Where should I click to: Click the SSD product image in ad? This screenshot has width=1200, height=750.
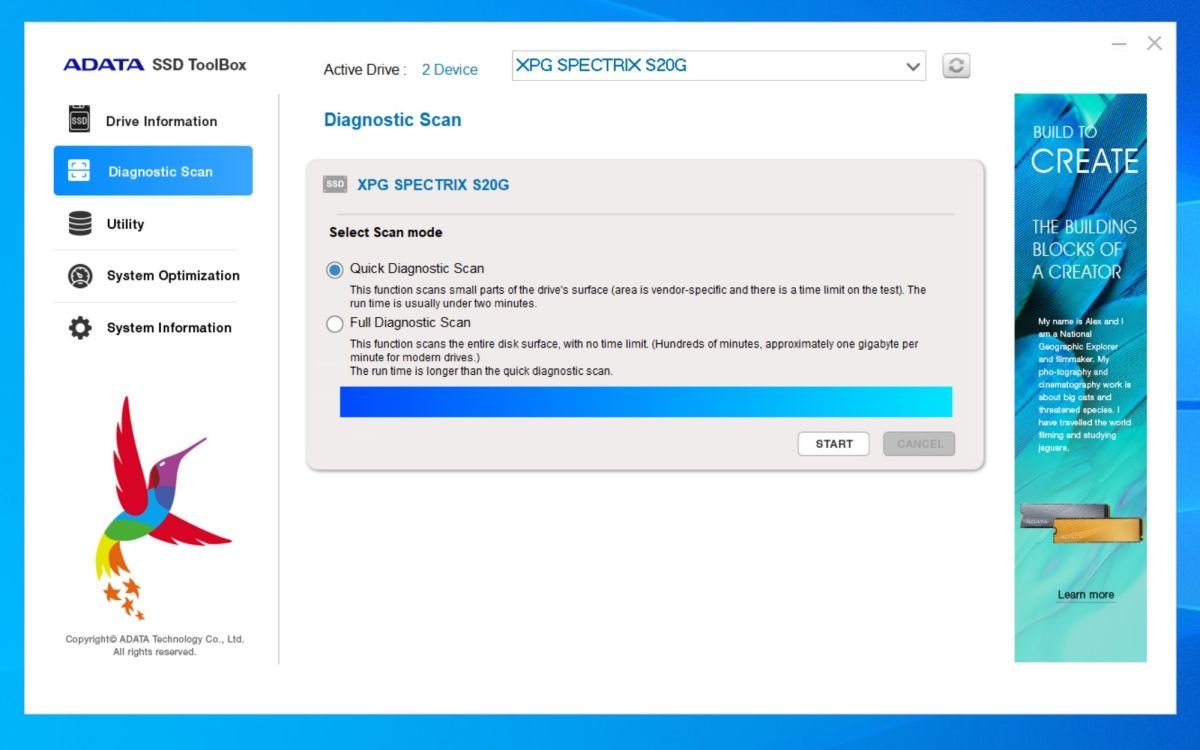point(1079,523)
